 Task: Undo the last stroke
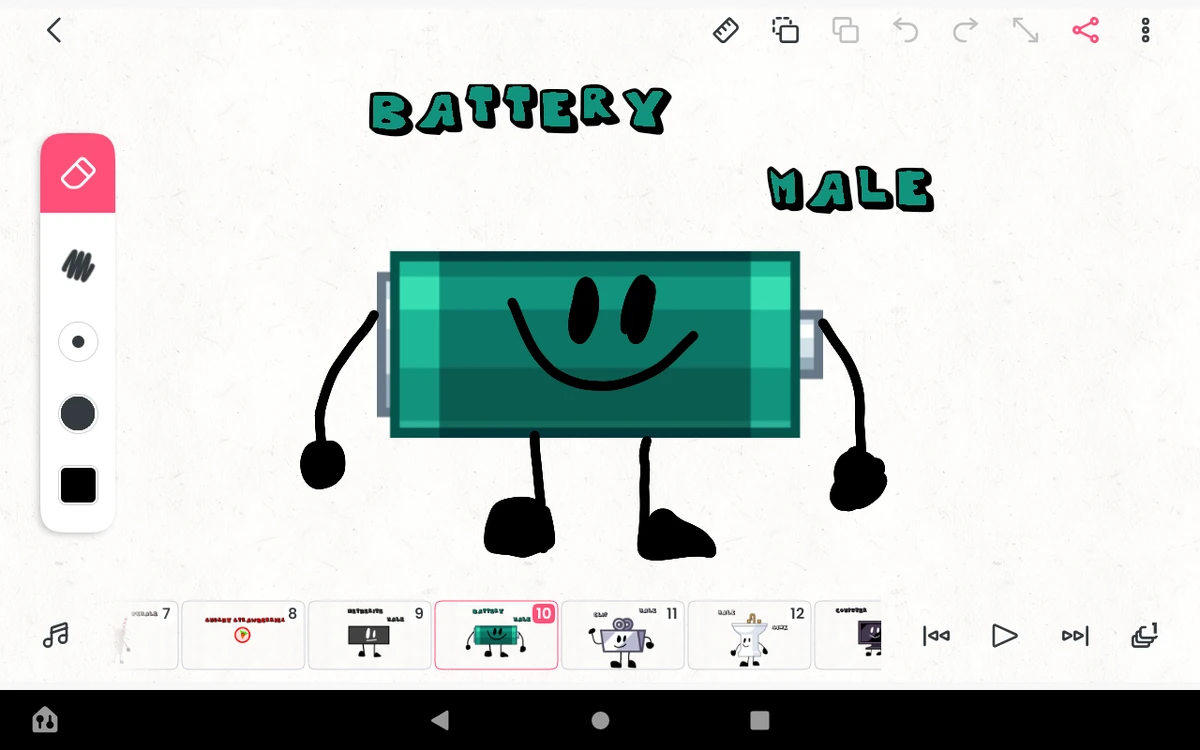pos(906,30)
